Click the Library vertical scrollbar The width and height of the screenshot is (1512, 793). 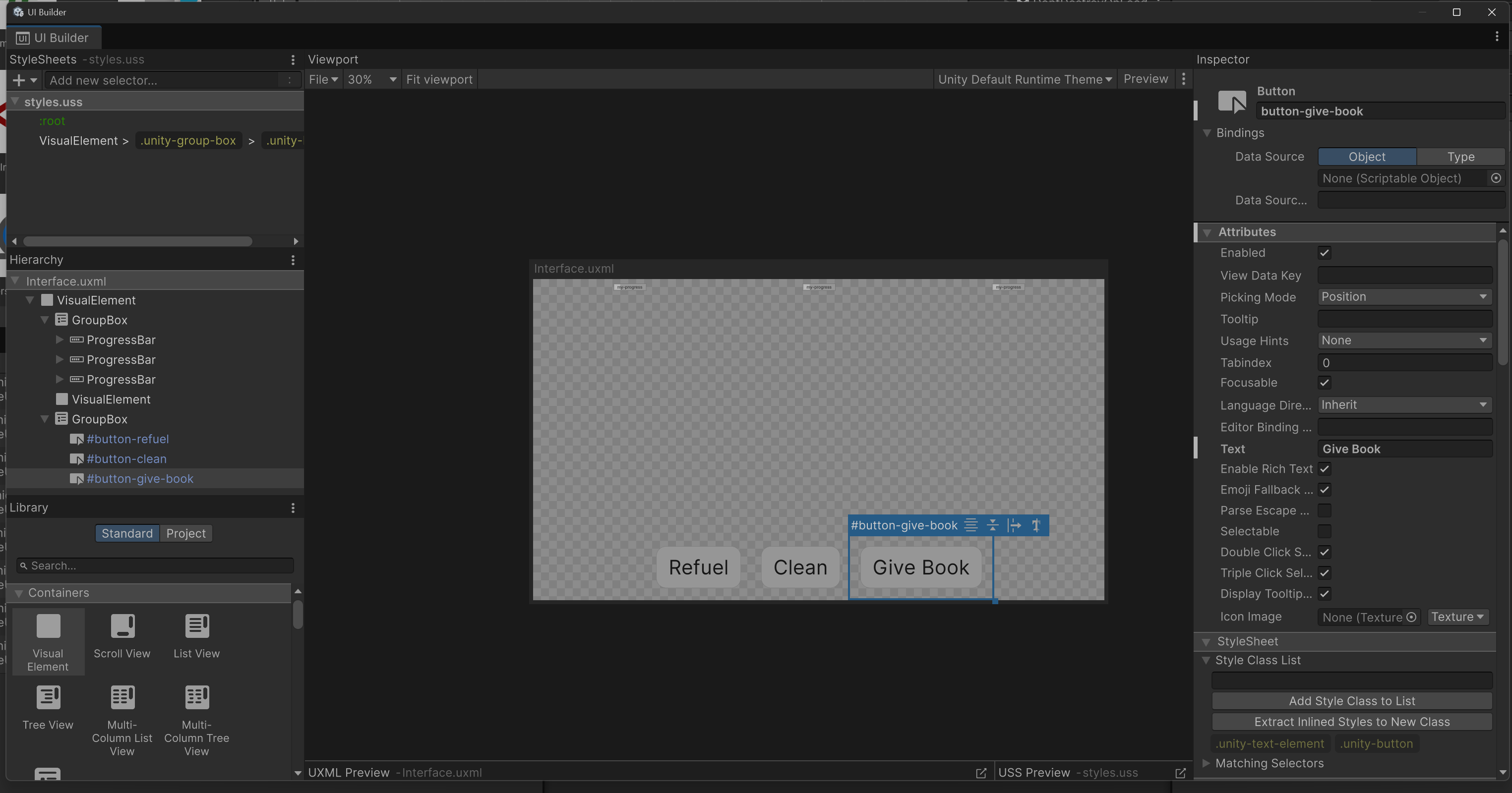click(x=298, y=615)
